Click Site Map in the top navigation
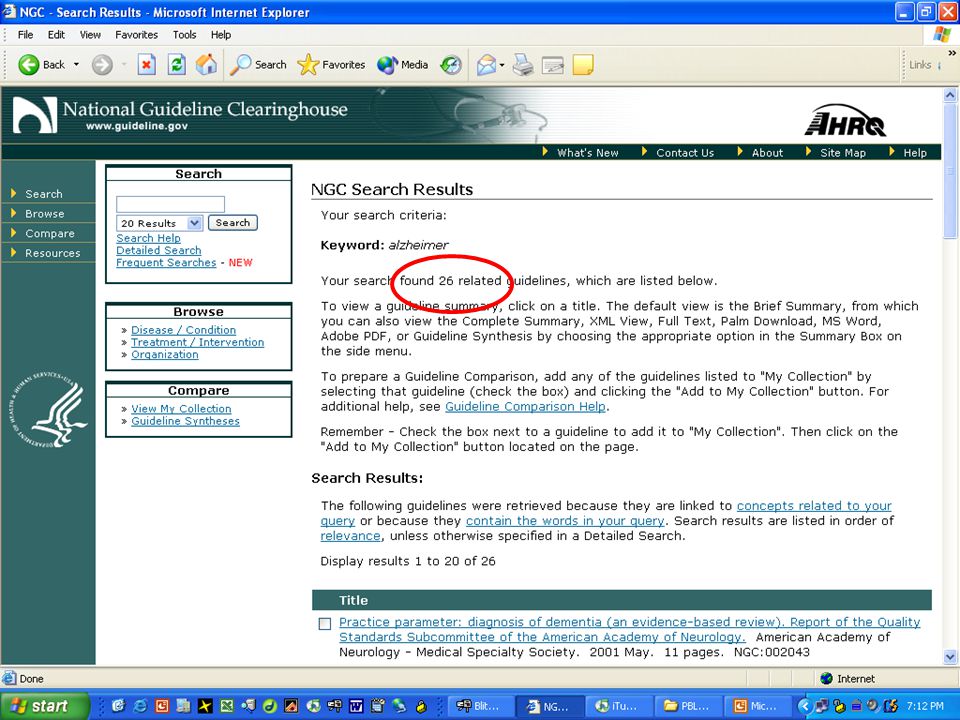Viewport: 960px width, 720px height. [842, 153]
